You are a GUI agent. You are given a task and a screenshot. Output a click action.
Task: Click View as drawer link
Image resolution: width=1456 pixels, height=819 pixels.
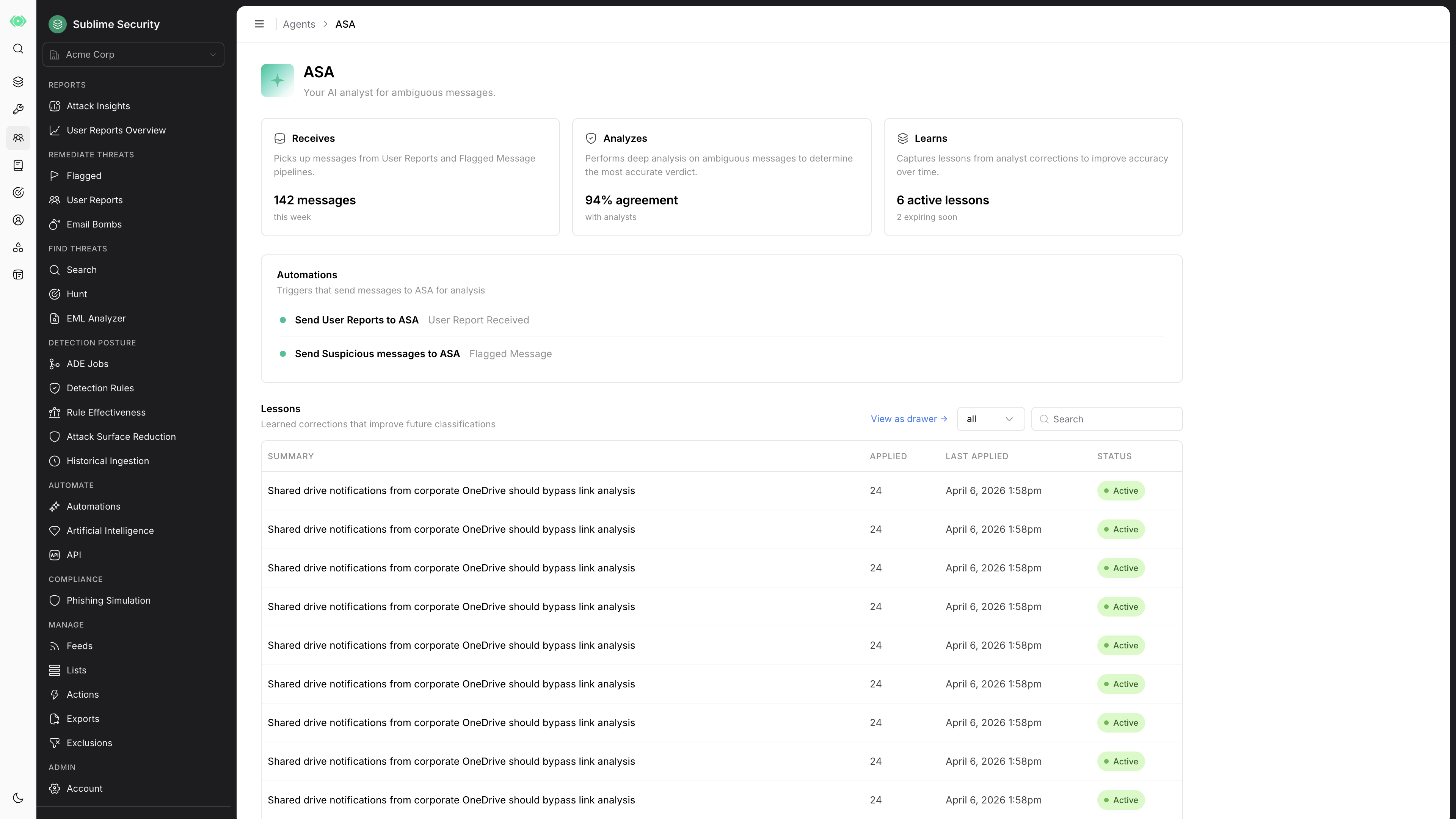(x=908, y=419)
